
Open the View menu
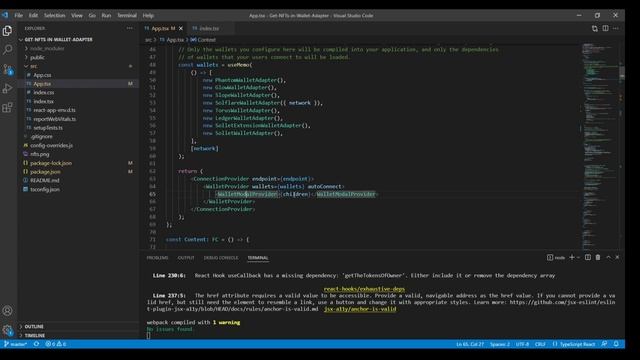click(77, 16)
